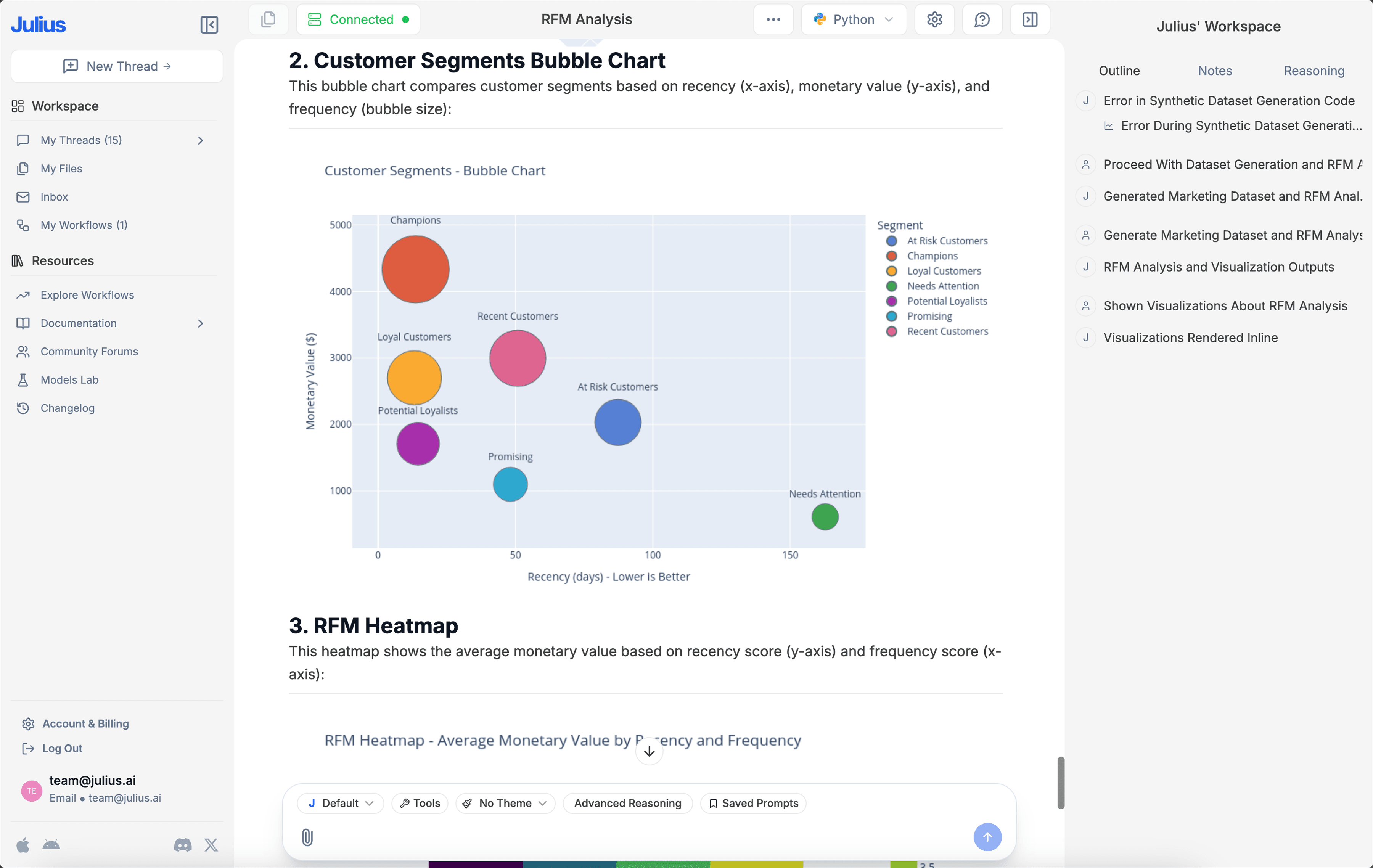
Task: Open the feedback chat bubble icon
Action: [982, 19]
